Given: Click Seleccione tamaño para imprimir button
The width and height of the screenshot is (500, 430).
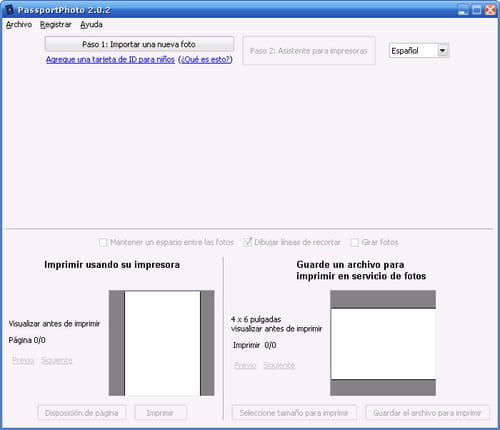Looking at the screenshot, I should point(294,413).
